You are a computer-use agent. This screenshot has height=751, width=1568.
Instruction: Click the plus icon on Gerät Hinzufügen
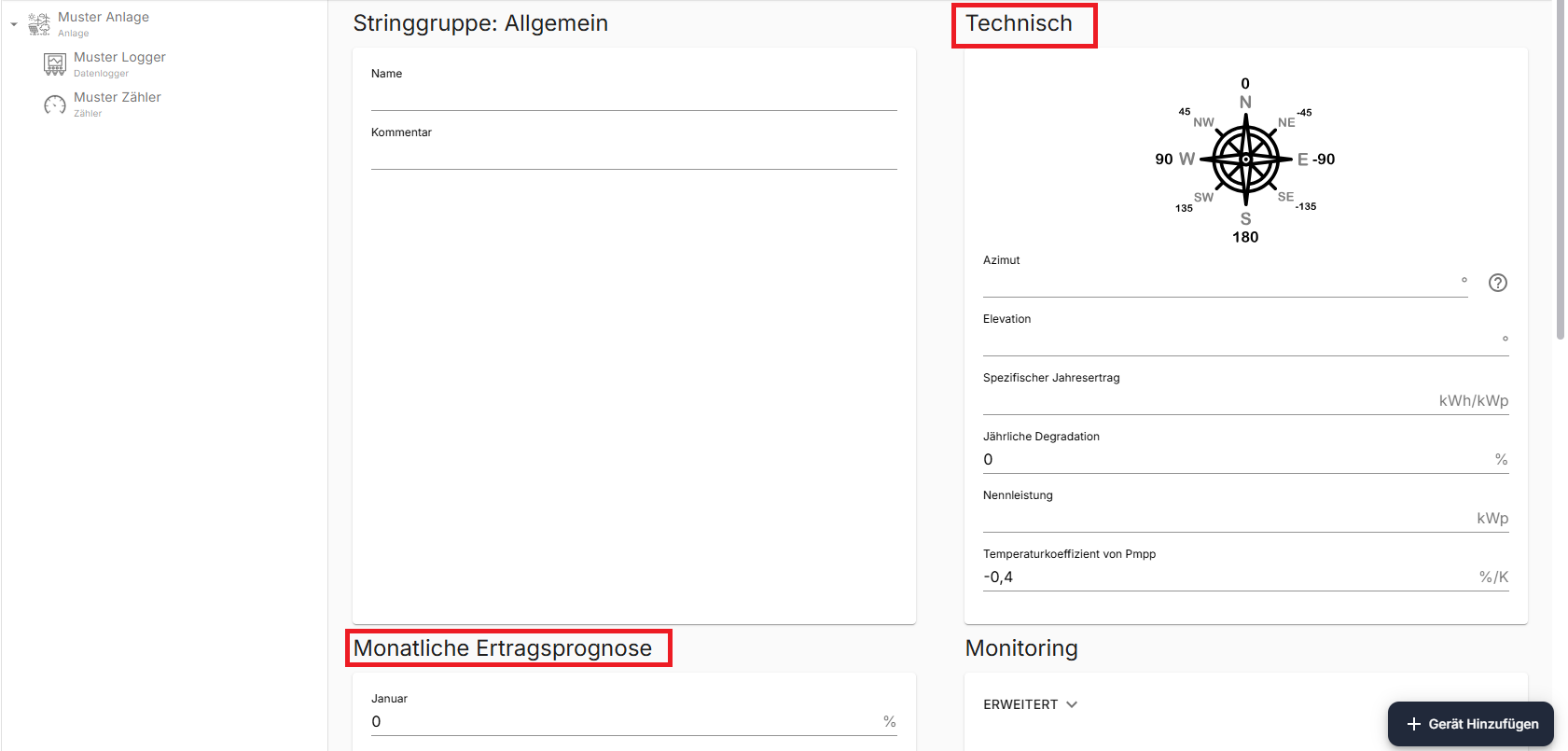[1413, 724]
